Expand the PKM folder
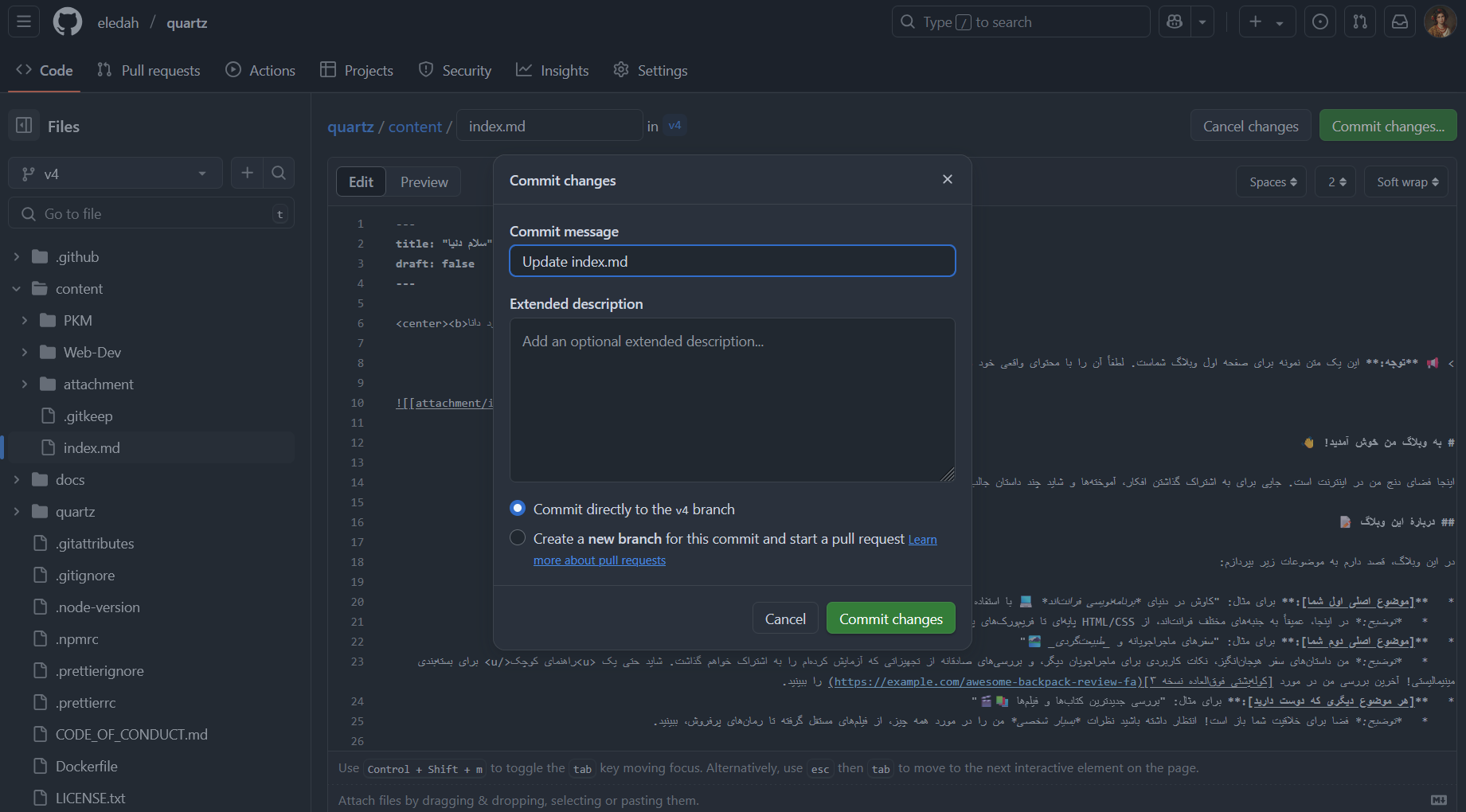Screen dimensions: 1466x812 coord(25,320)
